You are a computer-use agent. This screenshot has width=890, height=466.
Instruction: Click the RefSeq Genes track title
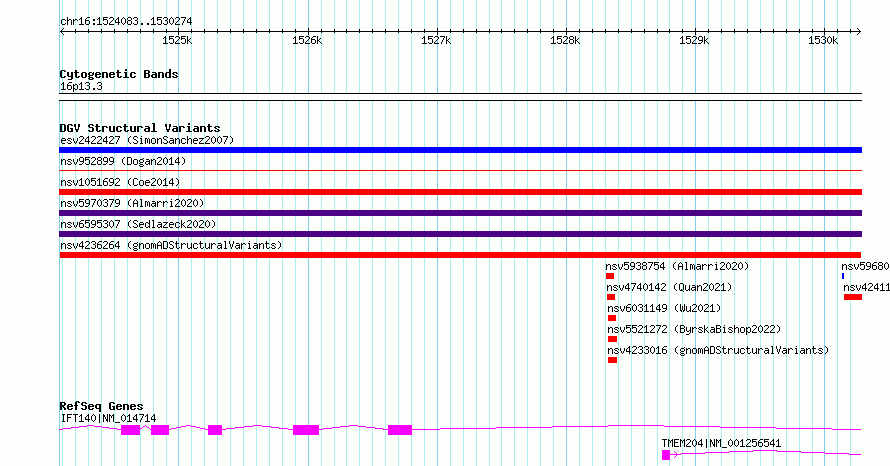pos(101,406)
